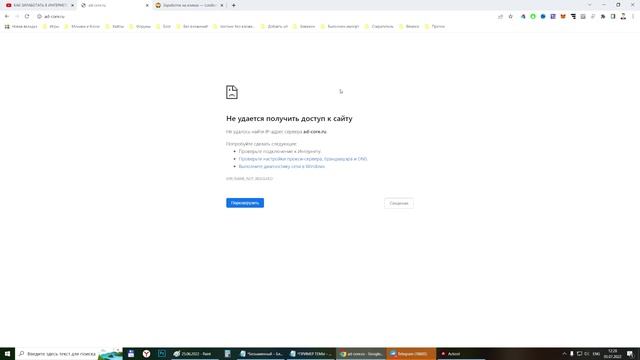Switch to the Telegram taskbar button
The width and height of the screenshot is (640, 360).
[411, 353]
